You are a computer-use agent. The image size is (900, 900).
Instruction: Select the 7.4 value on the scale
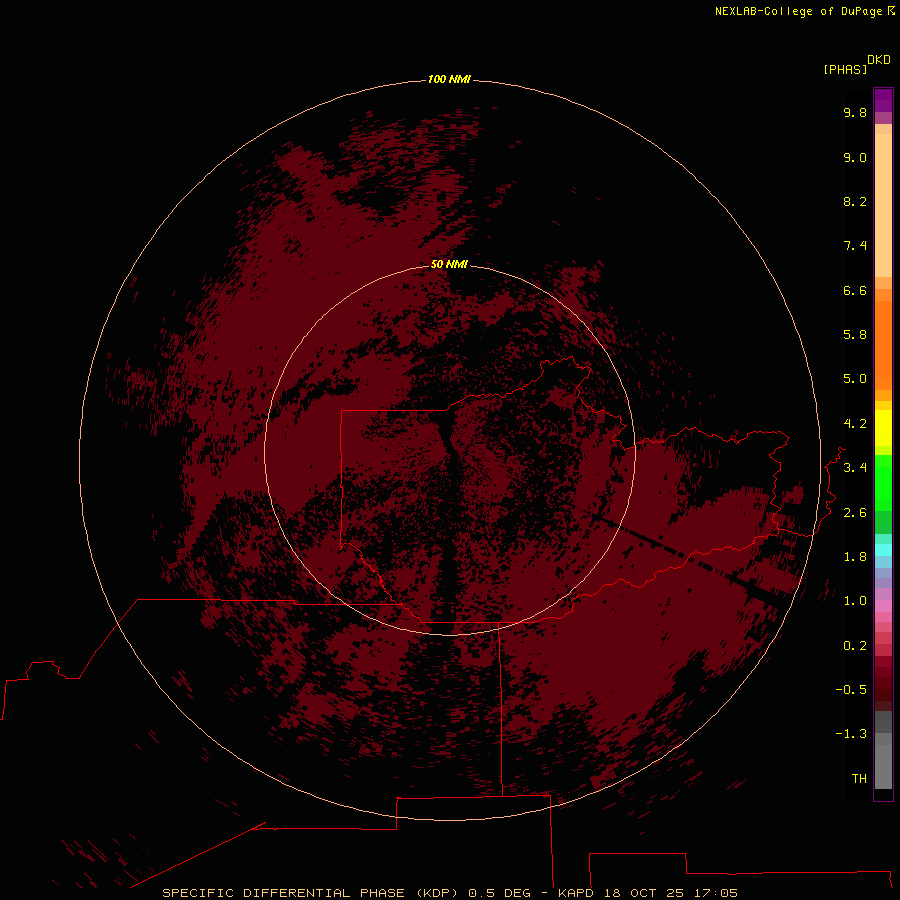pyautogui.click(x=855, y=246)
